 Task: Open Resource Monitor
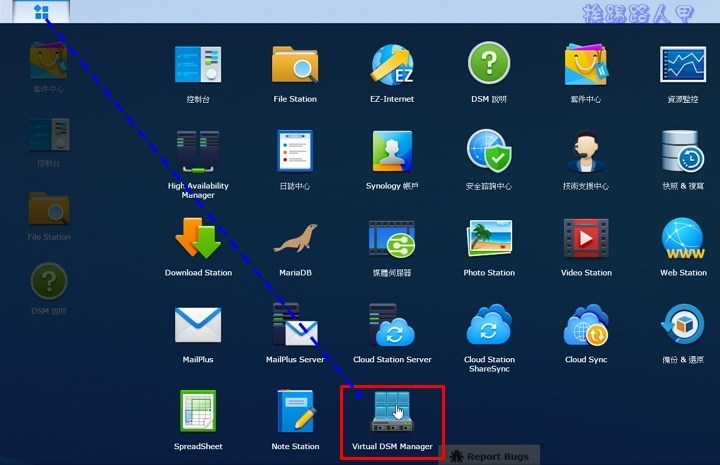pyautogui.click(x=683, y=64)
